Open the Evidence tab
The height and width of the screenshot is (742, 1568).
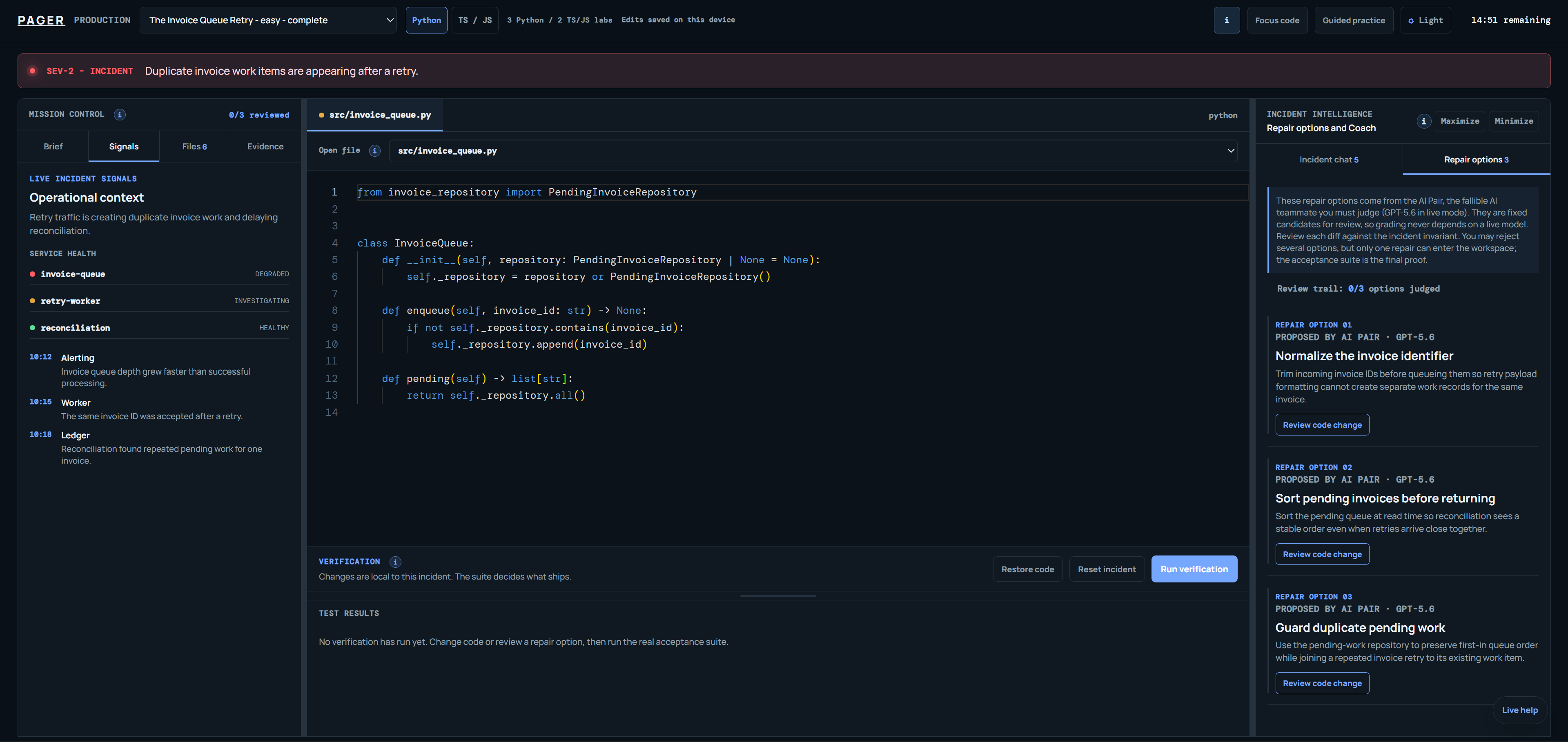(265, 147)
